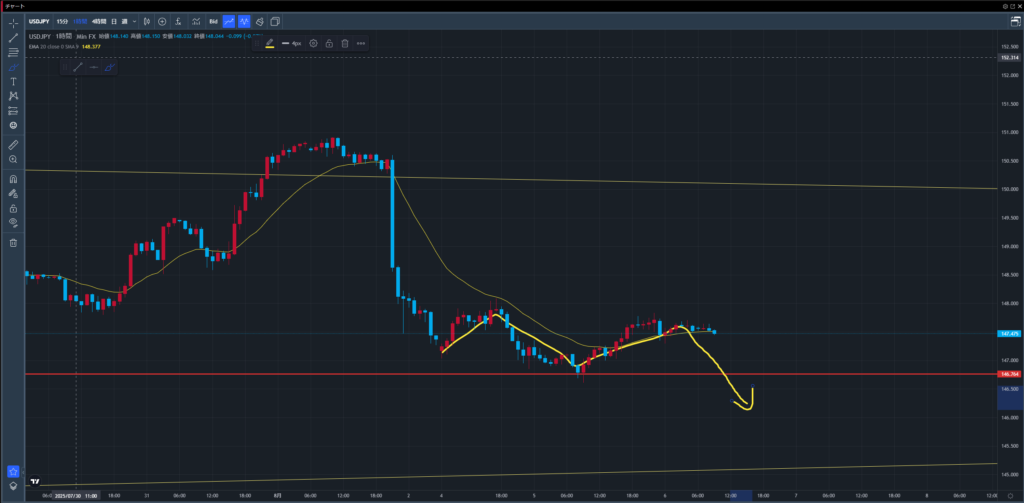Viewport: 1024px width, 503px height.
Task: Lock the selected drawing in floating toolbar
Action: click(329, 43)
